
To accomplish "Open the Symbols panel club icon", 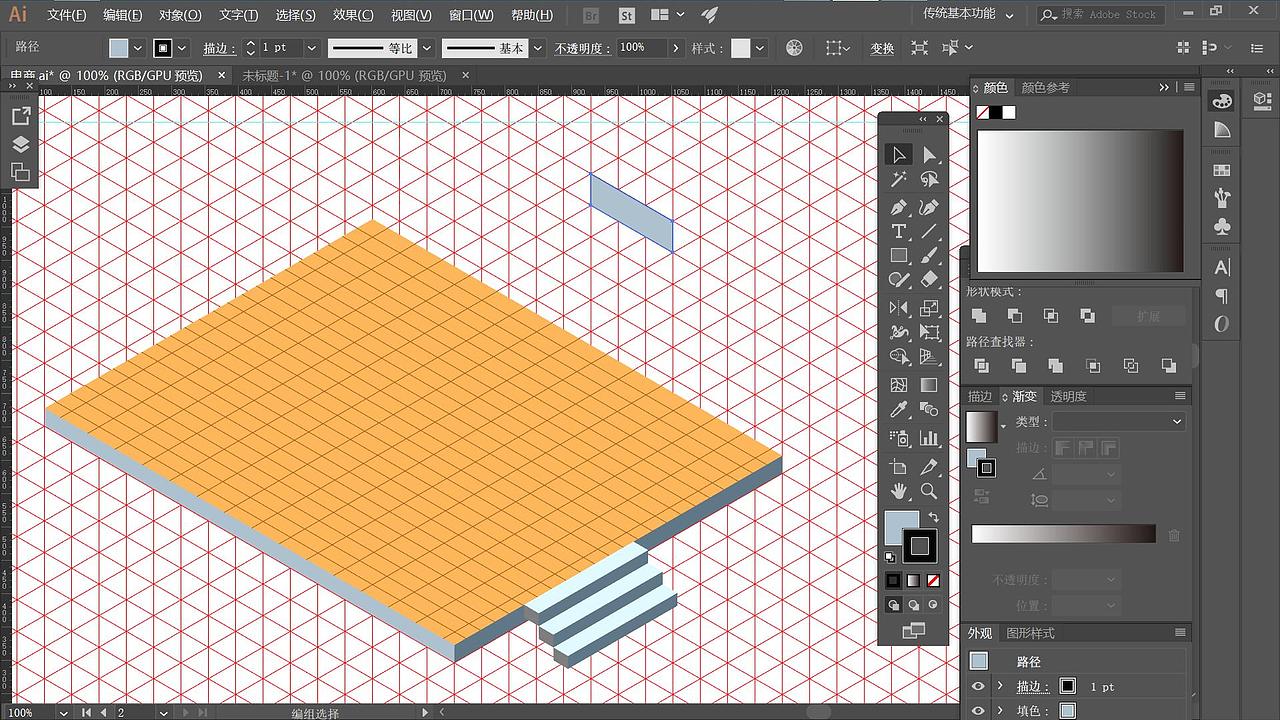I will point(1221,227).
